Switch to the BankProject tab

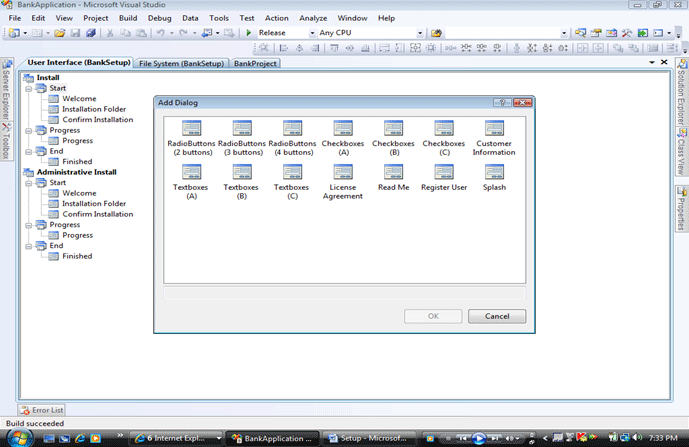pyautogui.click(x=255, y=63)
